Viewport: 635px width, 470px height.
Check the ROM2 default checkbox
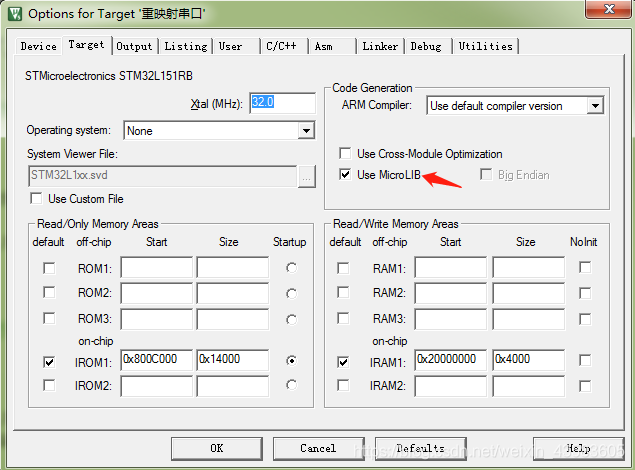click(x=49, y=292)
